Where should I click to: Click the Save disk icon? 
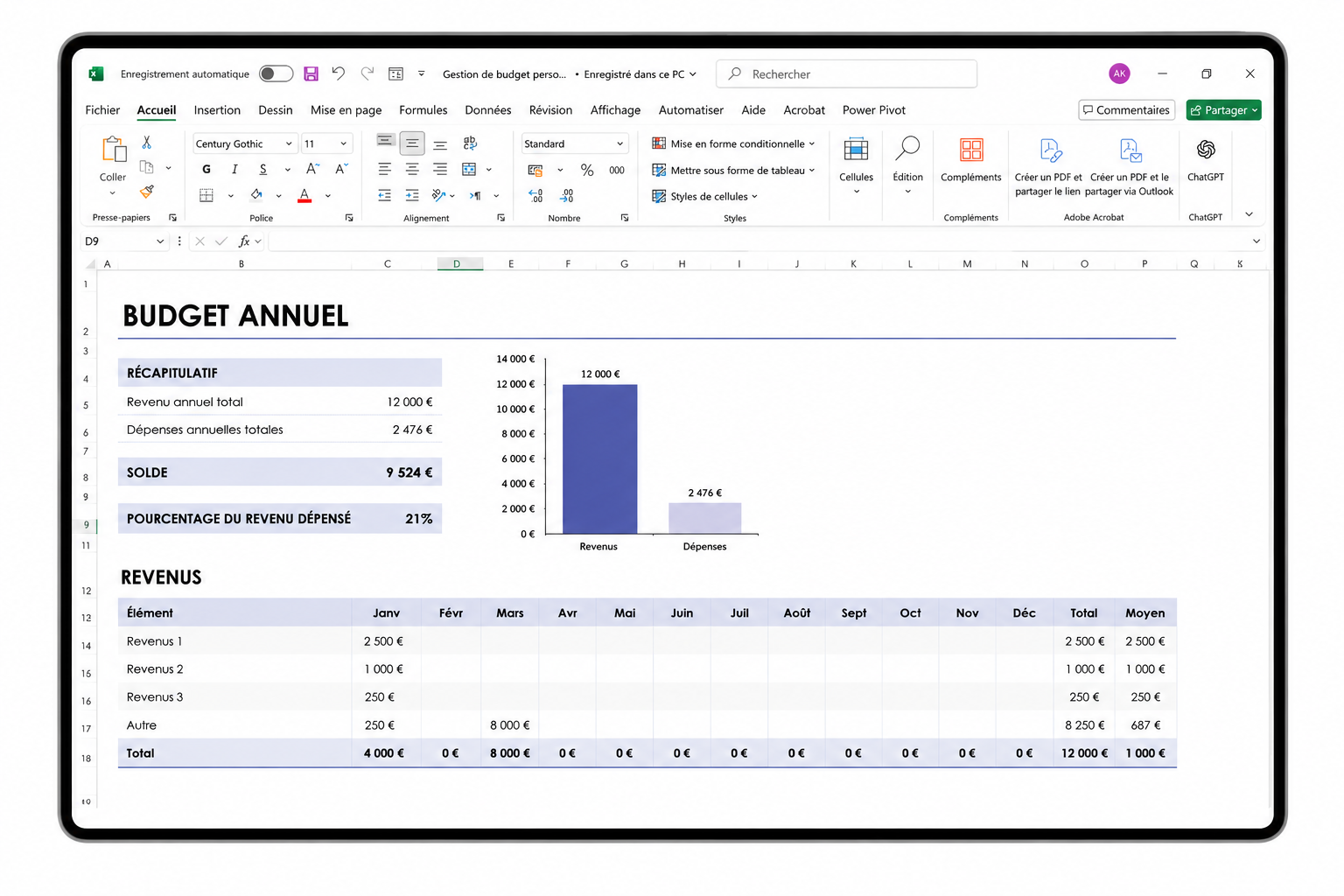(x=311, y=74)
